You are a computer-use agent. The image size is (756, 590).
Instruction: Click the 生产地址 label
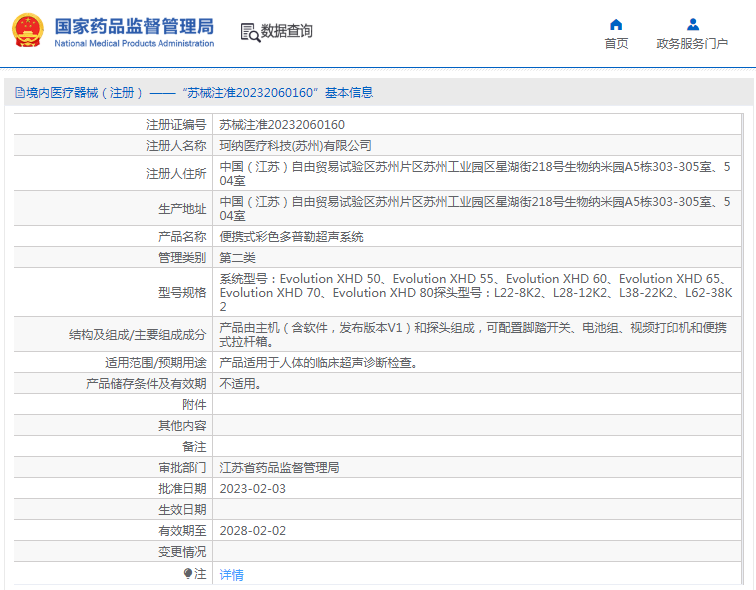182,209
